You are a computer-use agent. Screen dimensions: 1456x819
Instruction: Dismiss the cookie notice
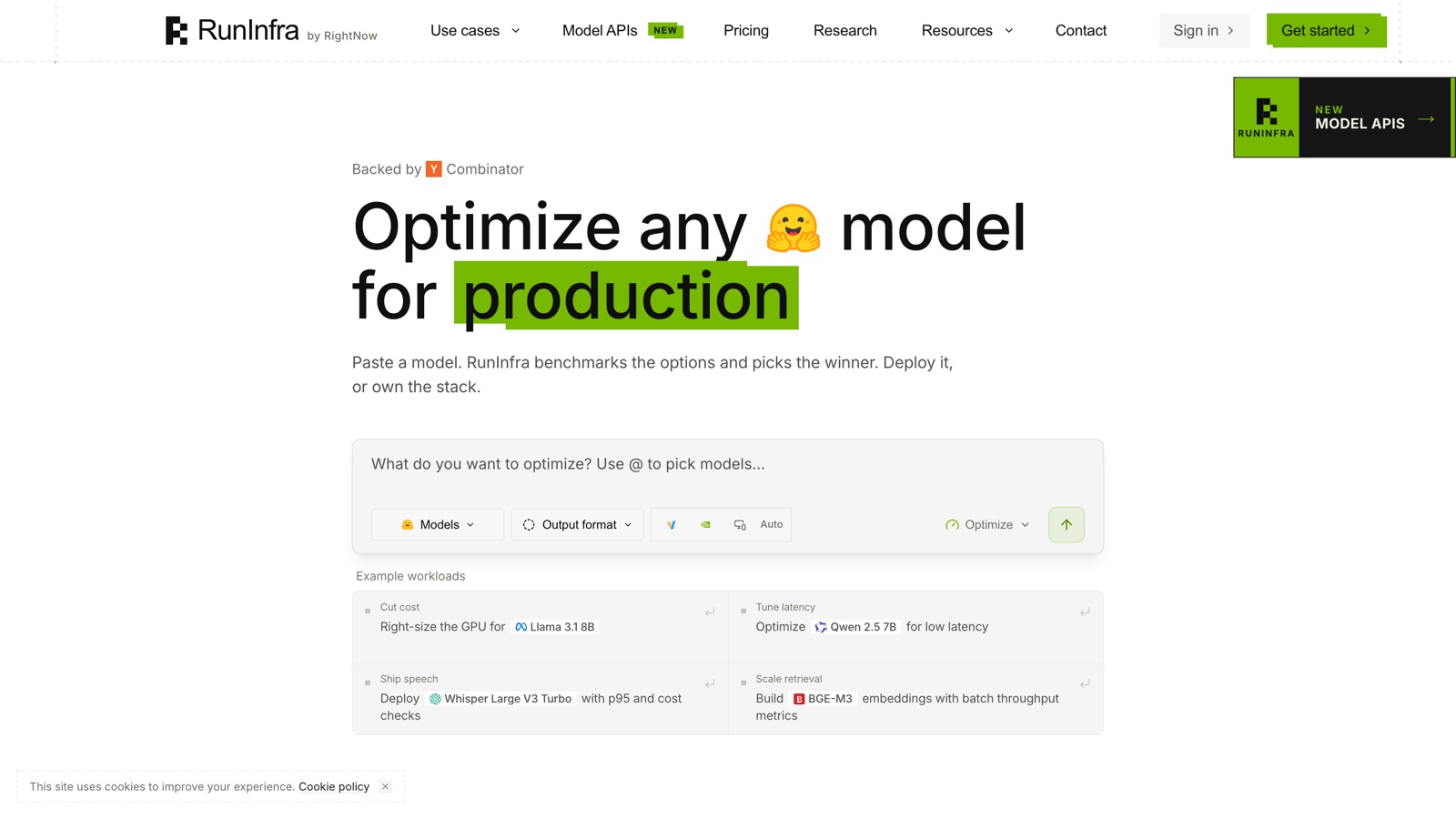(x=385, y=786)
